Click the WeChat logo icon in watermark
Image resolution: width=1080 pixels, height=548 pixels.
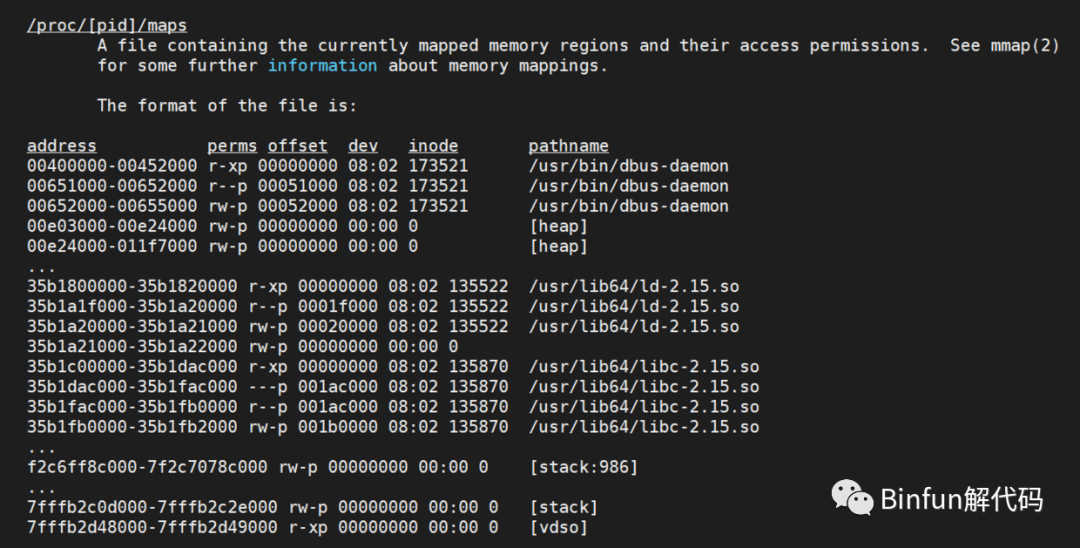pos(853,497)
